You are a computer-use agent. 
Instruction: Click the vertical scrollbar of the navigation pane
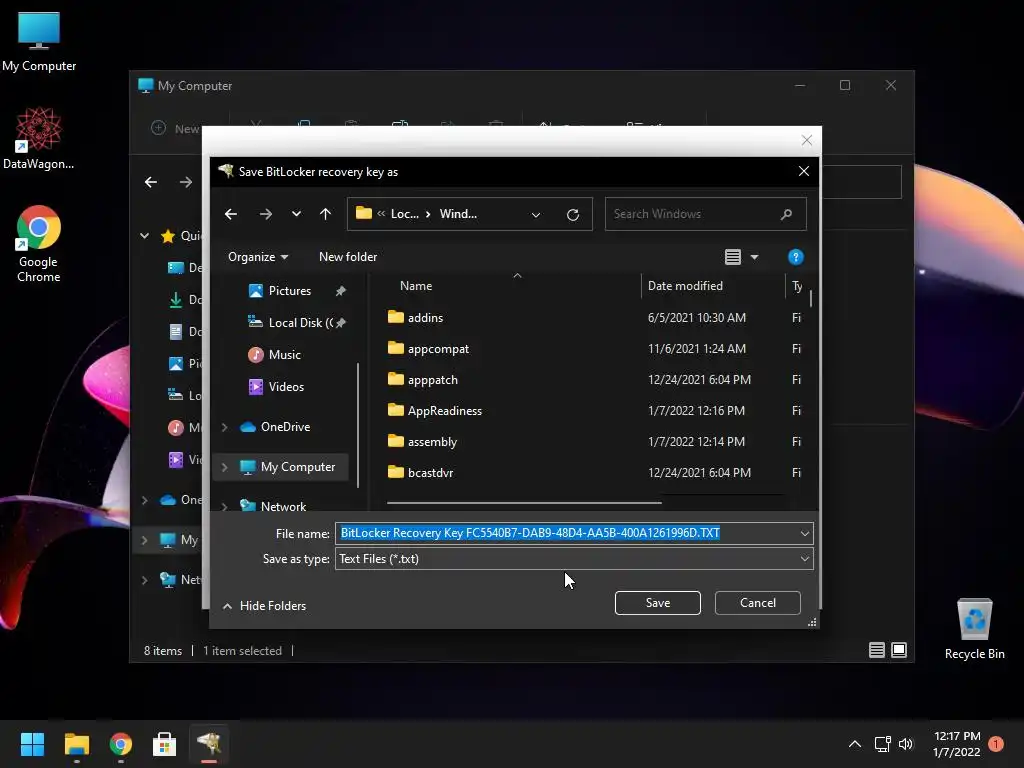pos(358,424)
